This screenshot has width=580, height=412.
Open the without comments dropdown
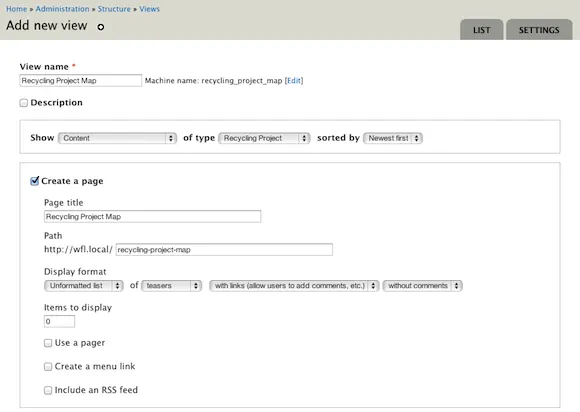[422, 286]
